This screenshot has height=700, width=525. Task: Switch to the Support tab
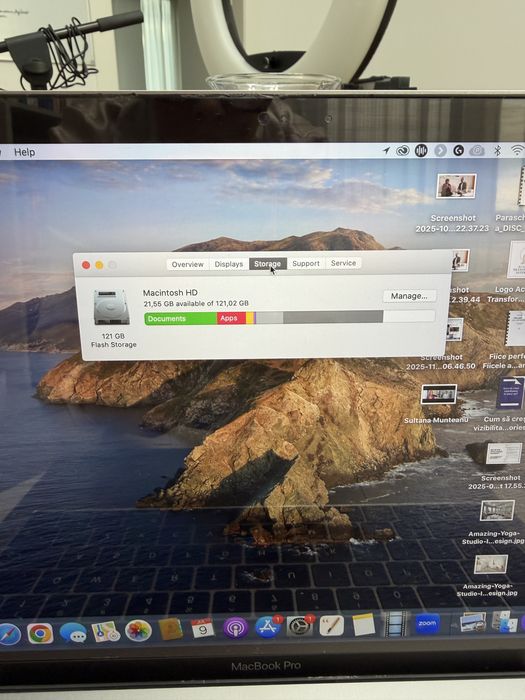point(306,263)
